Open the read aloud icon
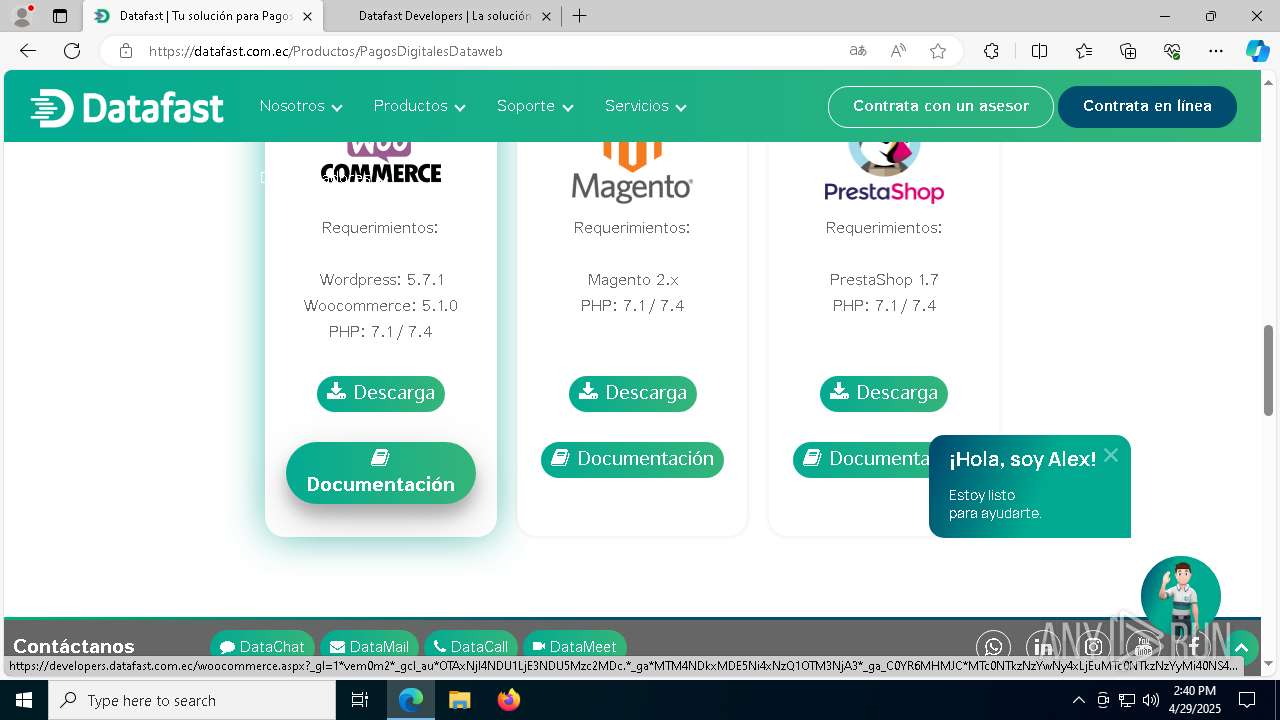The width and height of the screenshot is (1280, 720). pyautogui.click(x=898, y=51)
